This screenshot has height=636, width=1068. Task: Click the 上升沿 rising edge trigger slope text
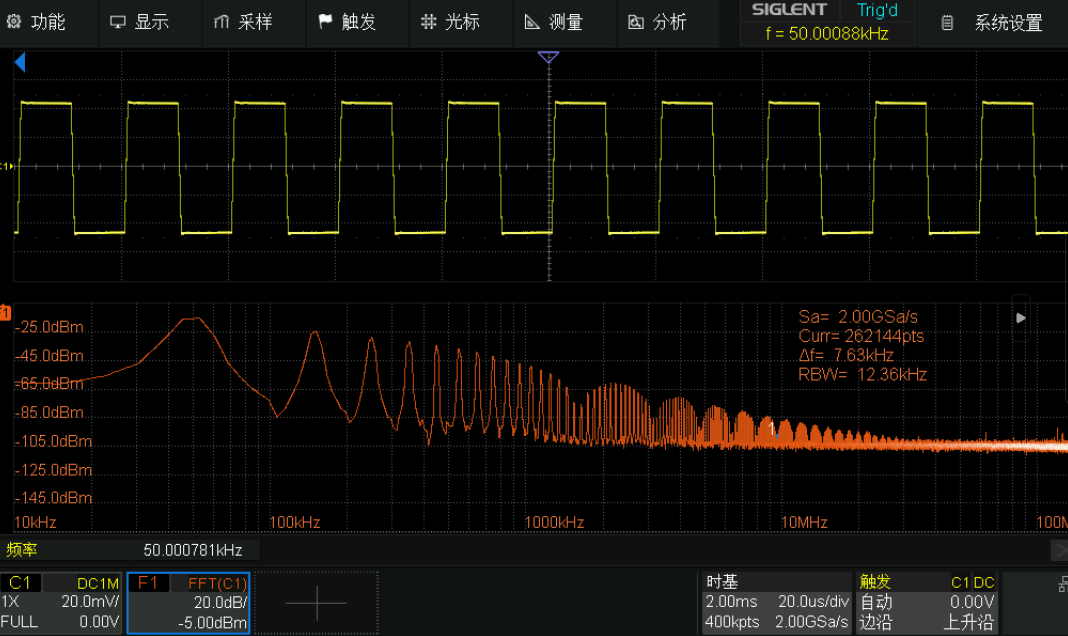pos(969,622)
